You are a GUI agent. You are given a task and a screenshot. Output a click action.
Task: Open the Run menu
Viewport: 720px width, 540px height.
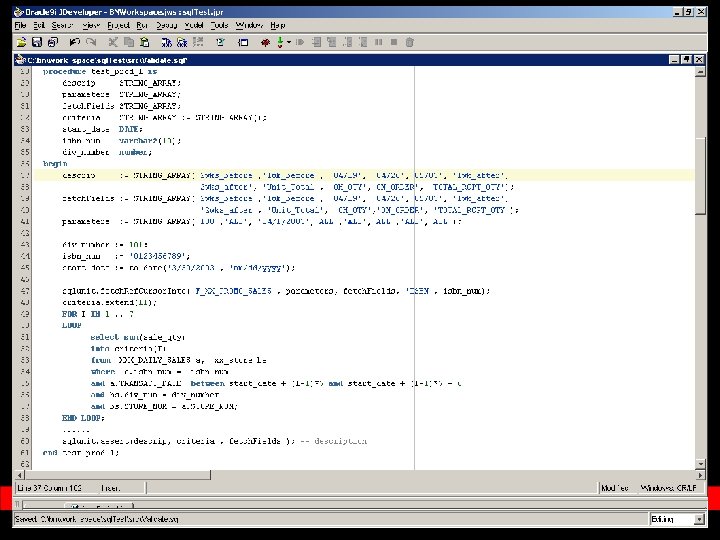(x=142, y=25)
